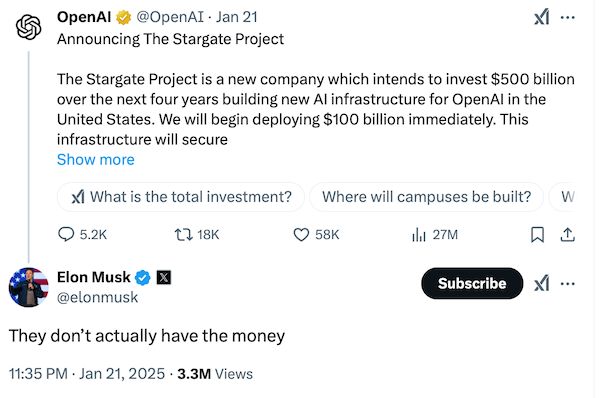
Task: Reply to OpenAI post with 5.2K comments
Action: pyautogui.click(x=82, y=234)
